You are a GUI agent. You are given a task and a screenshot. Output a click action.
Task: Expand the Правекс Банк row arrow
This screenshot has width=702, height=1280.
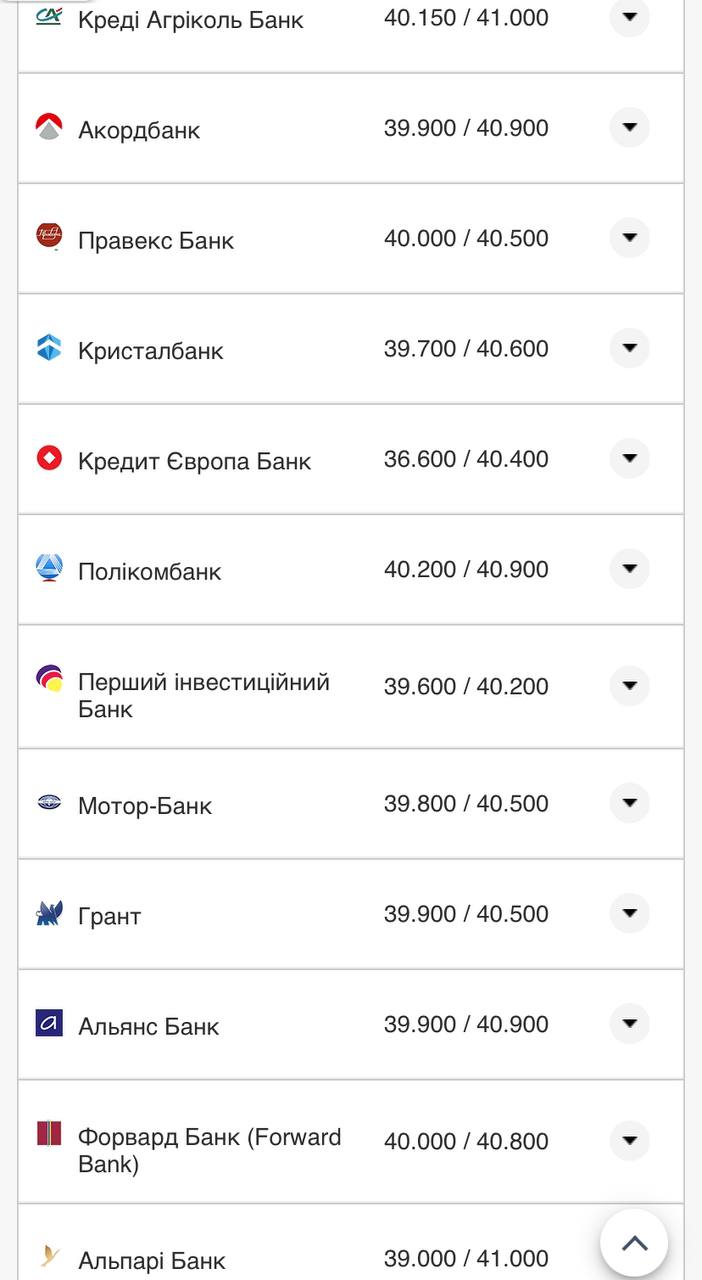[629, 238]
